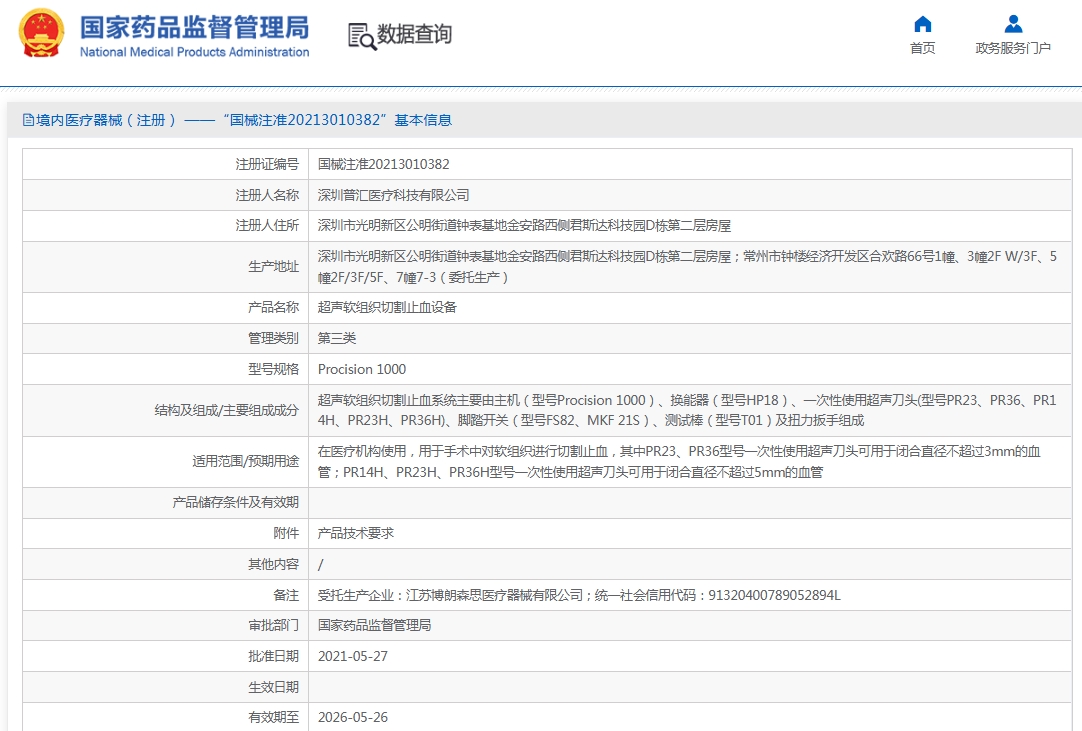Click the 生产地址 production address value
This screenshot has height=731, width=1082.
pos(687,266)
